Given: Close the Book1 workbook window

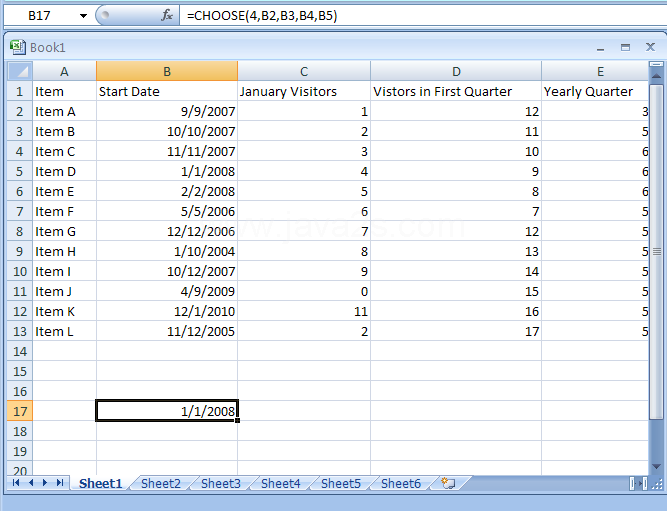Looking at the screenshot, I should 650,47.
